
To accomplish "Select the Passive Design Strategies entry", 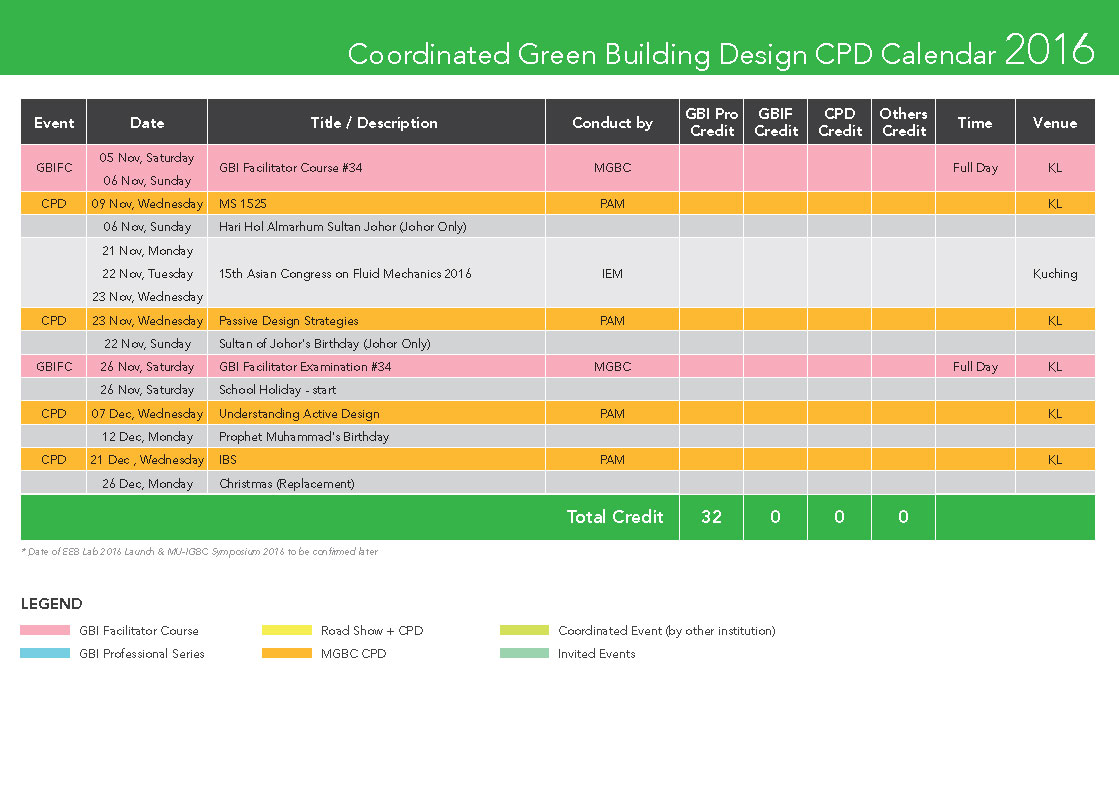I will point(289,321).
